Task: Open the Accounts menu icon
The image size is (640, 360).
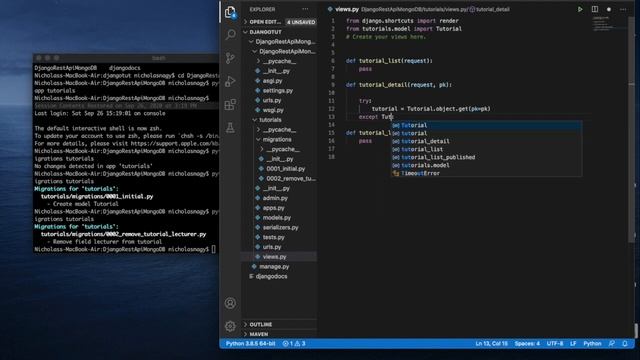Action: [x=230, y=303]
